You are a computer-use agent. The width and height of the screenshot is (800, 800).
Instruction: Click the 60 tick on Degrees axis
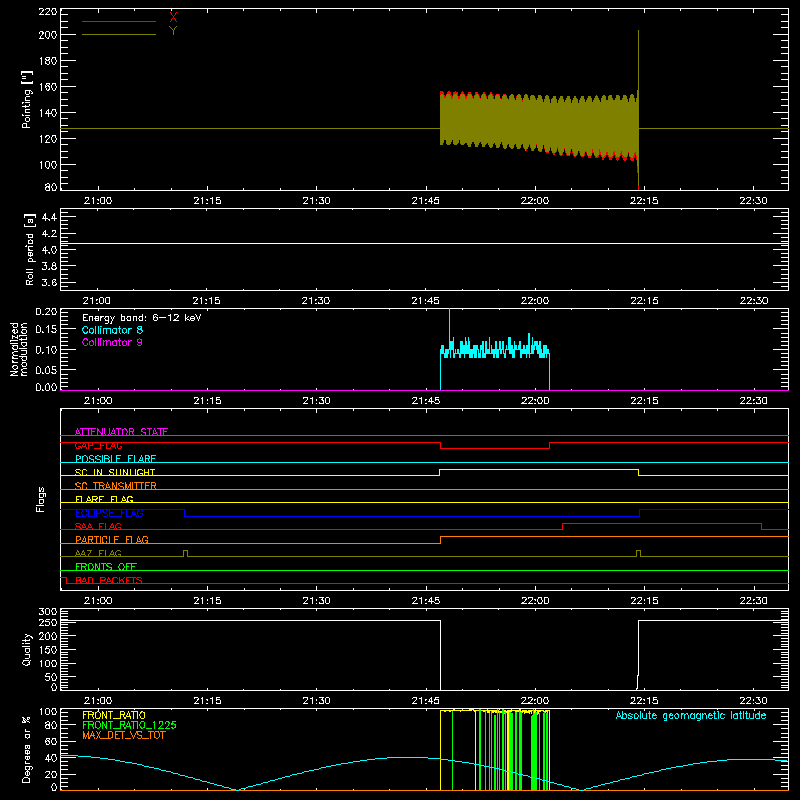point(51,741)
